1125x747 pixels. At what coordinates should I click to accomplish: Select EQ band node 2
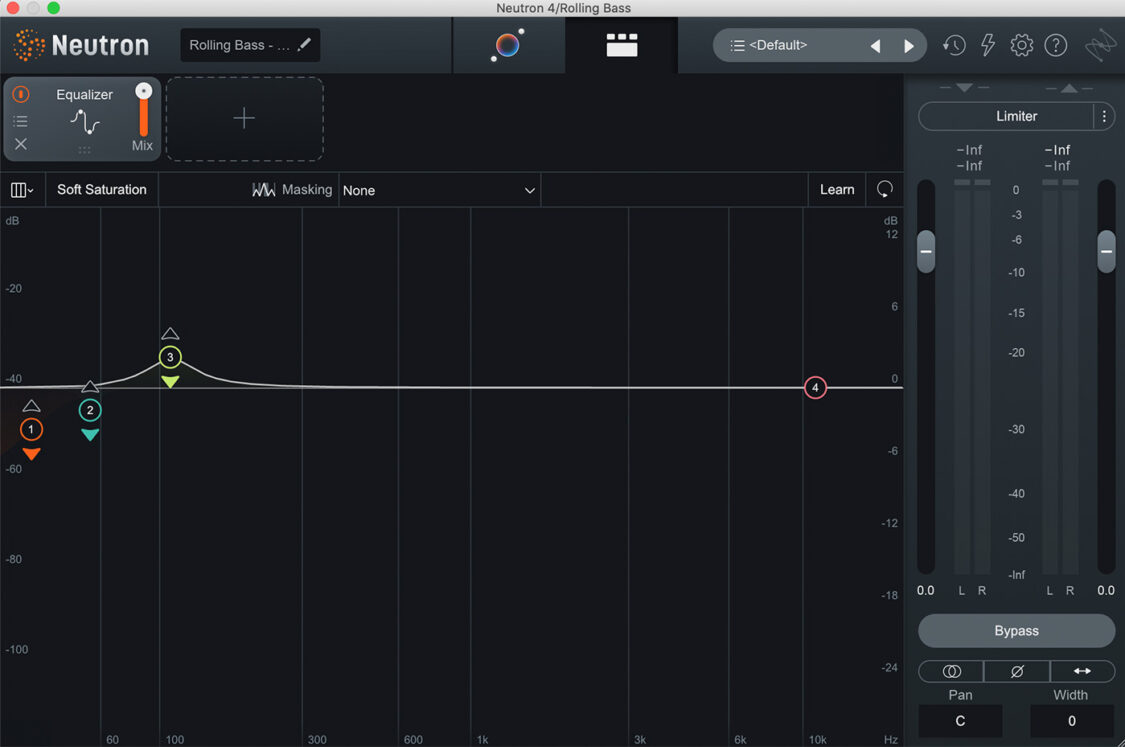pyautogui.click(x=90, y=410)
